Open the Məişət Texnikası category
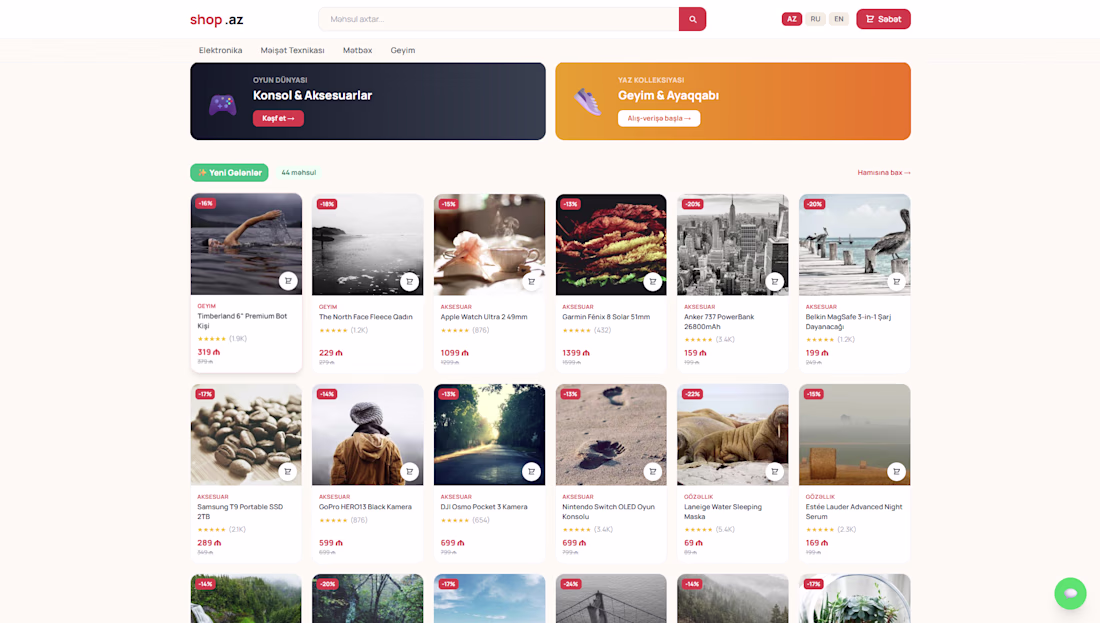Viewport: 1100px width, 623px height. click(x=293, y=51)
